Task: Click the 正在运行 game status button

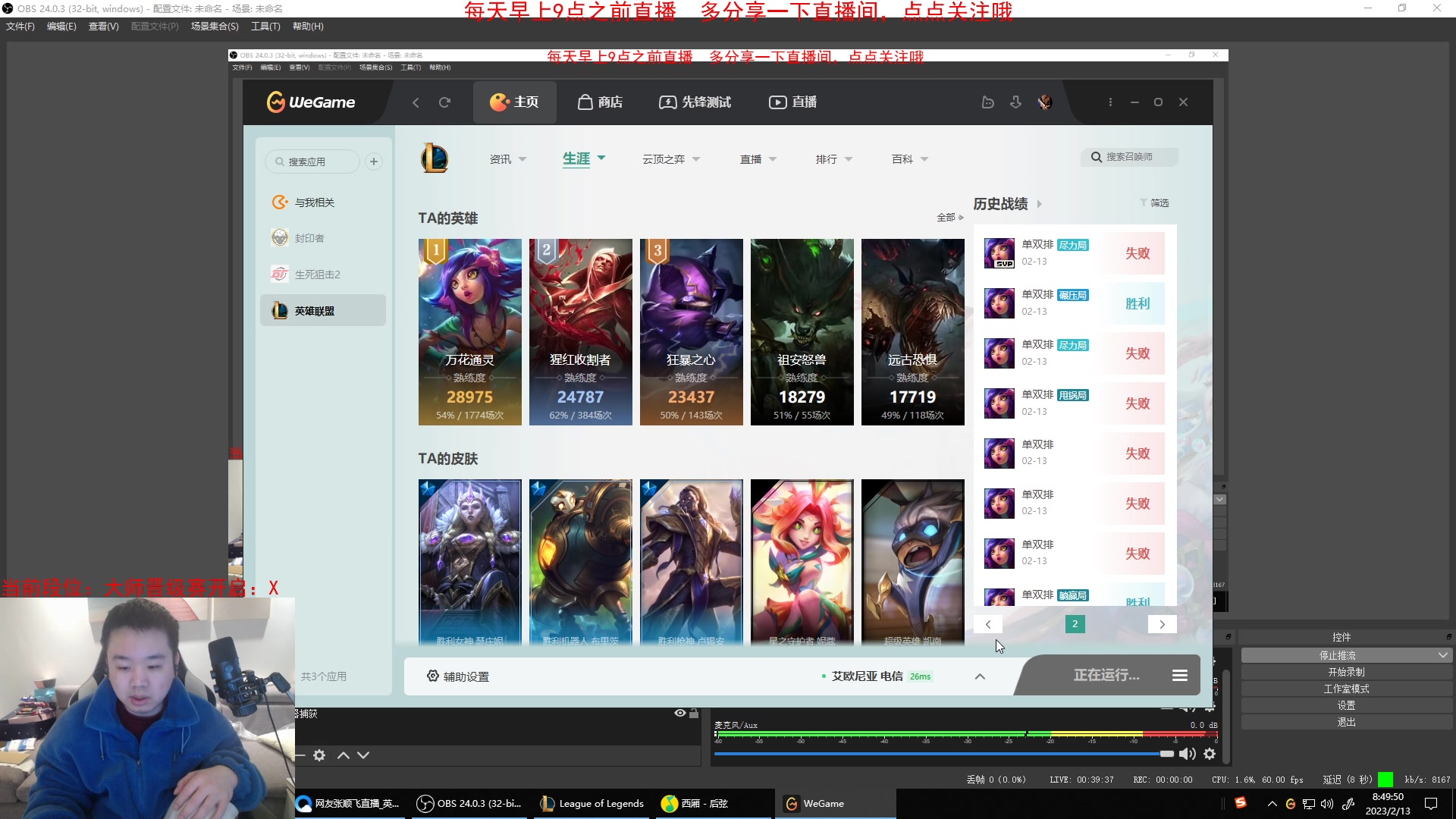Action: pyautogui.click(x=1106, y=676)
